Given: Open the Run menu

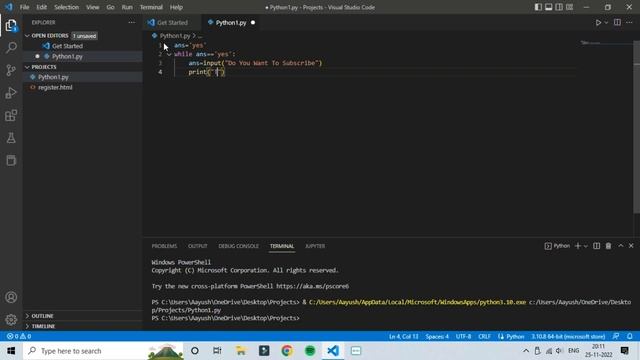Looking at the screenshot, I should pyautogui.click(x=127, y=7).
